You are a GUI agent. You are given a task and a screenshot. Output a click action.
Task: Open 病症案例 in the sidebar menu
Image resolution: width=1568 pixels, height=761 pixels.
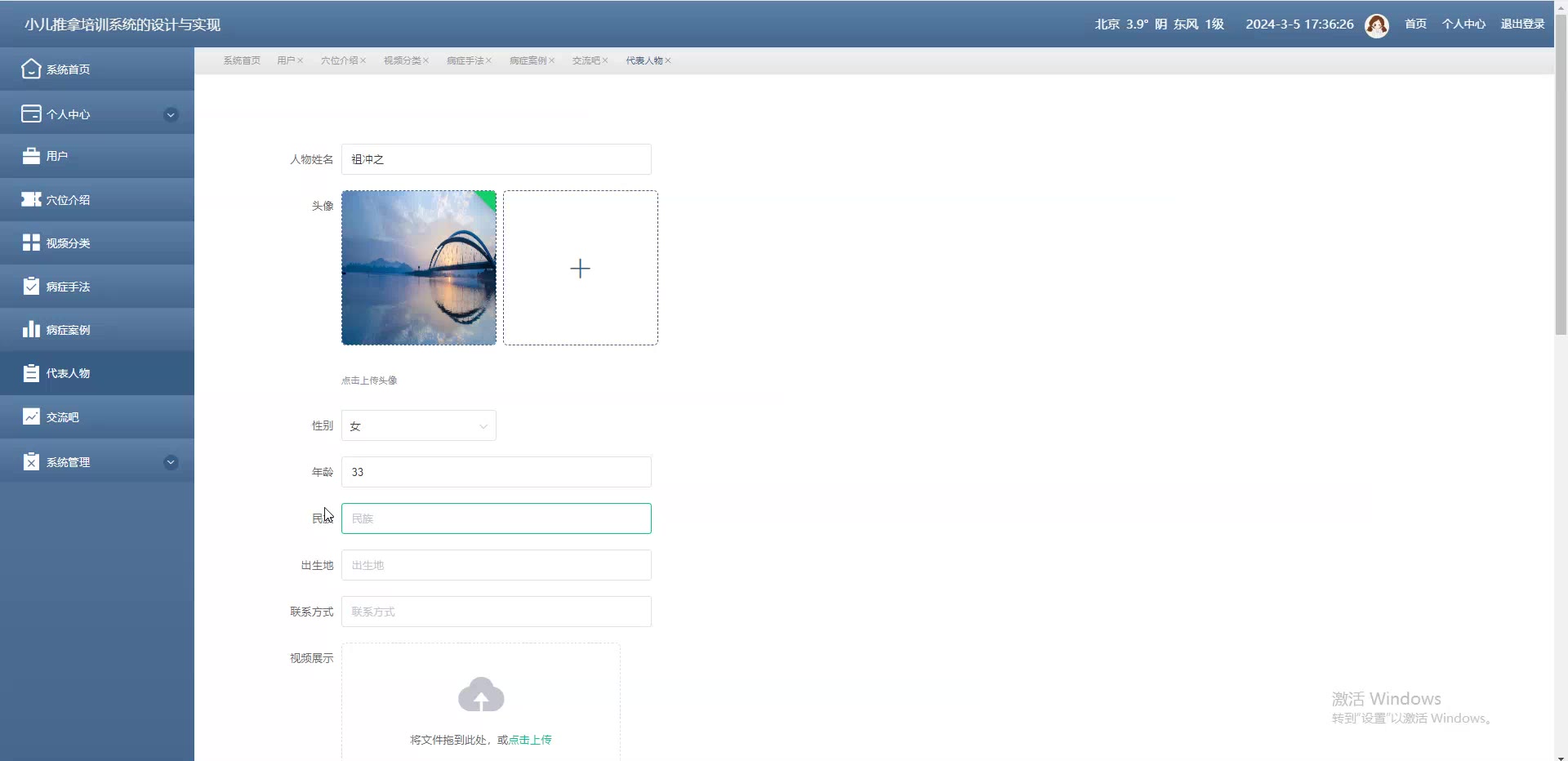[x=97, y=330]
